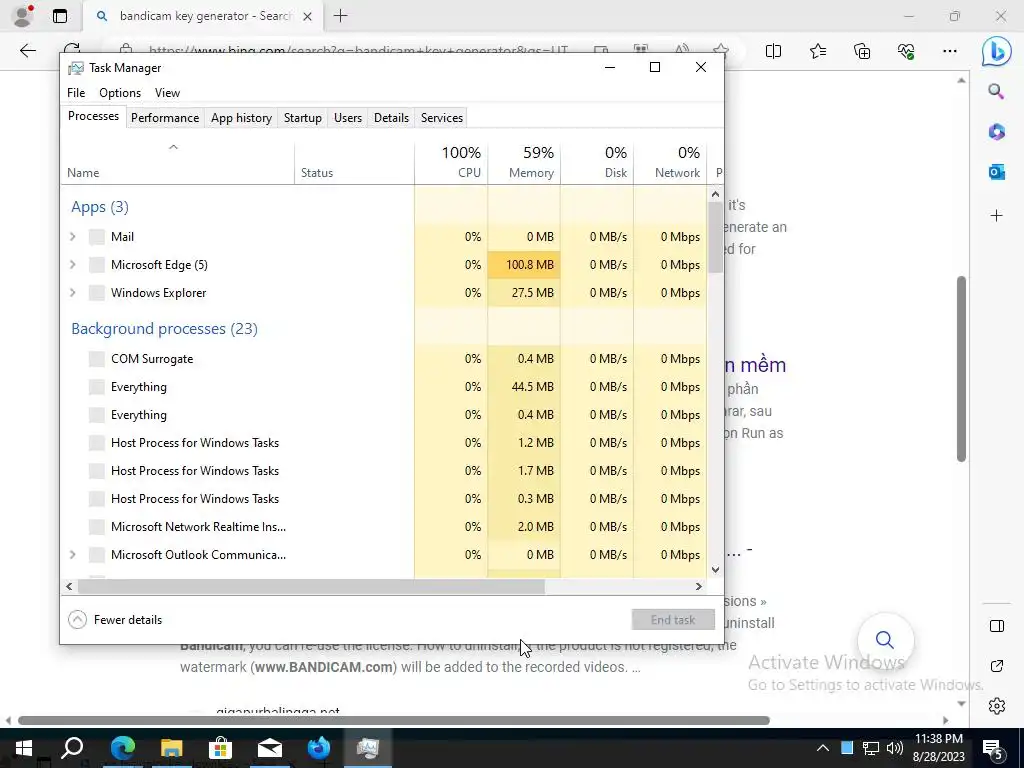Expand the Mail process row
Screen dimensions: 1024x768
[x=72, y=236]
